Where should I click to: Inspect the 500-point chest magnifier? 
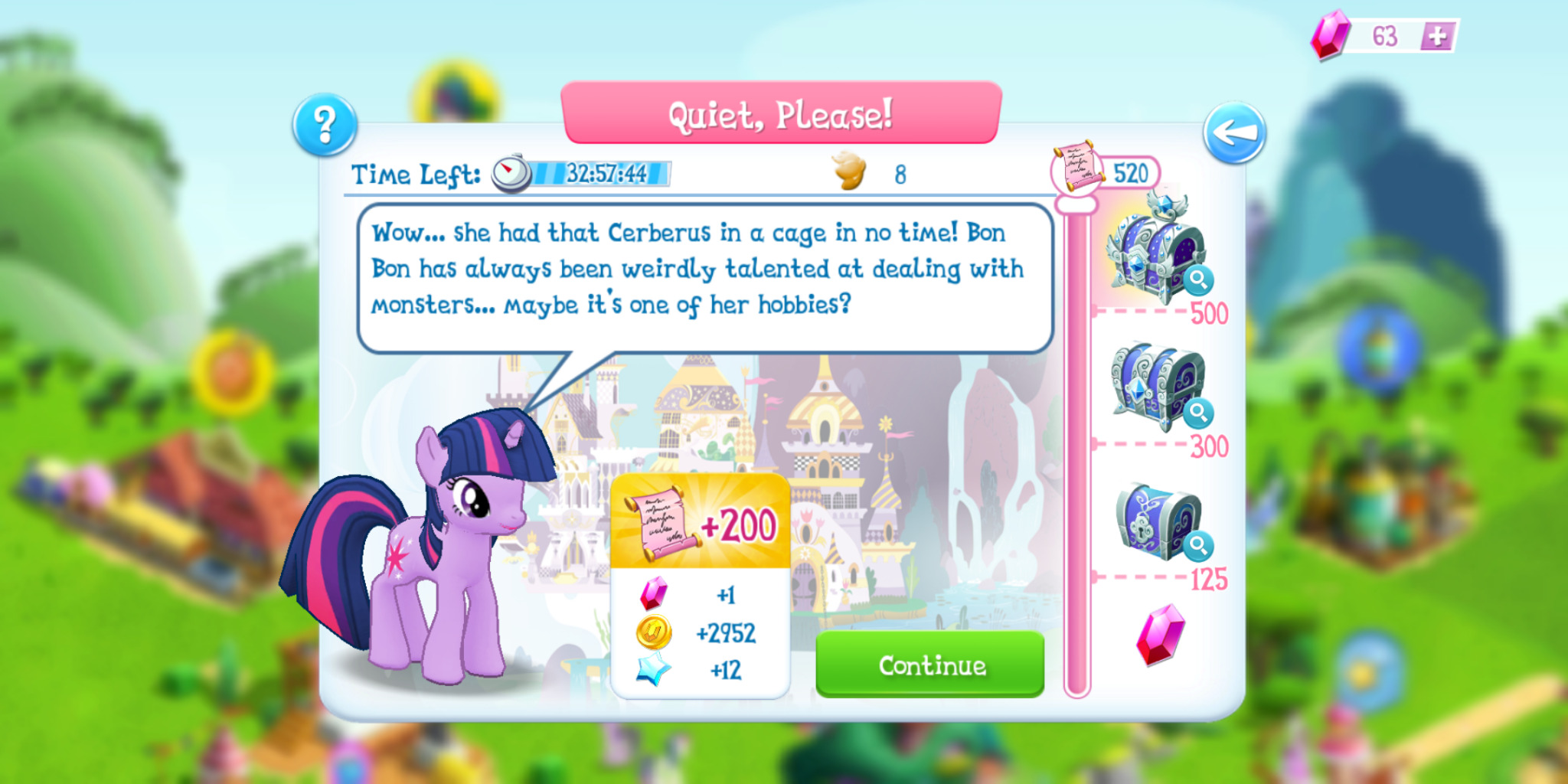[x=1198, y=280]
